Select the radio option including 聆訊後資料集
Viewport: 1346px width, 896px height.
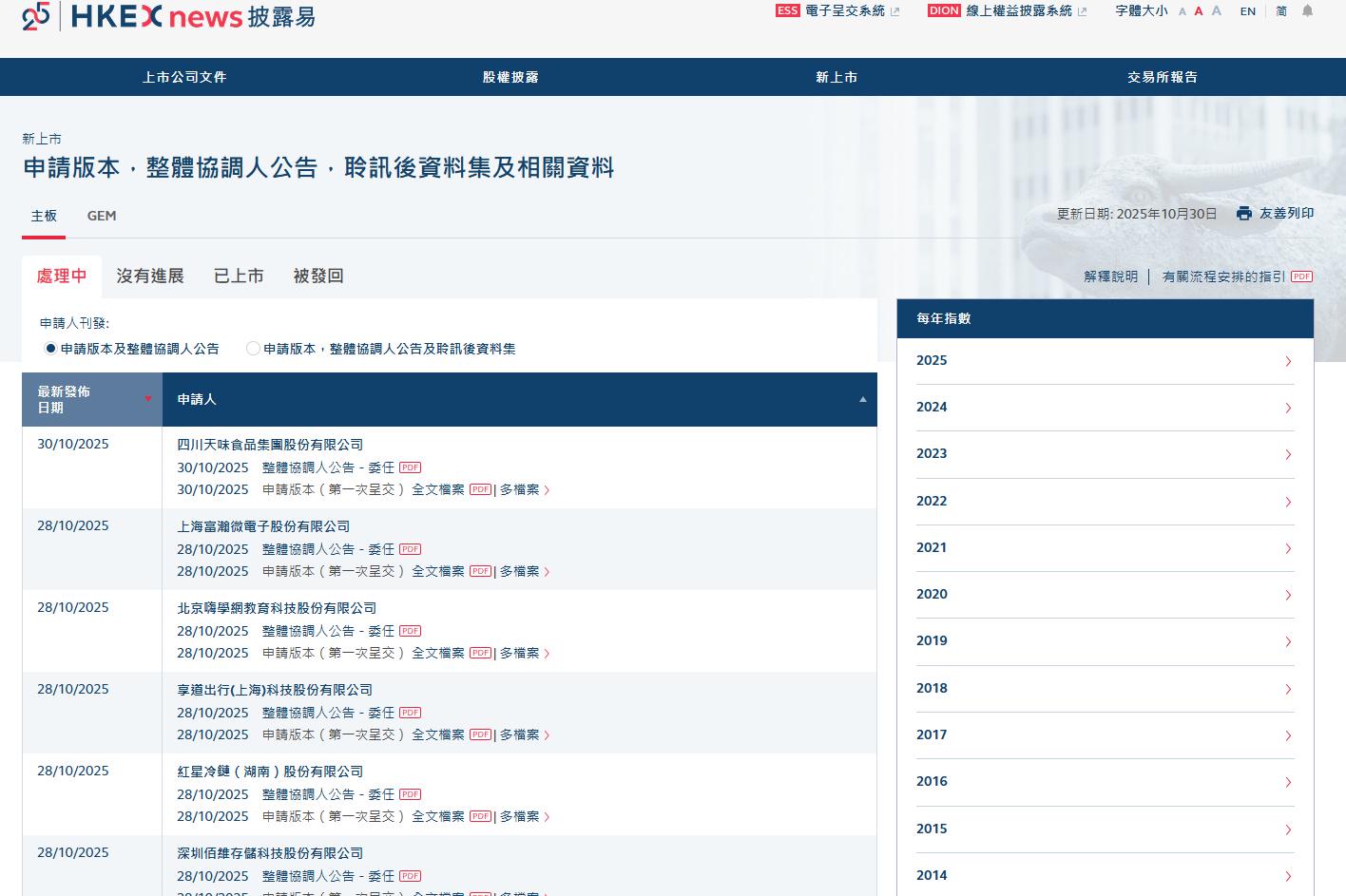pos(253,349)
